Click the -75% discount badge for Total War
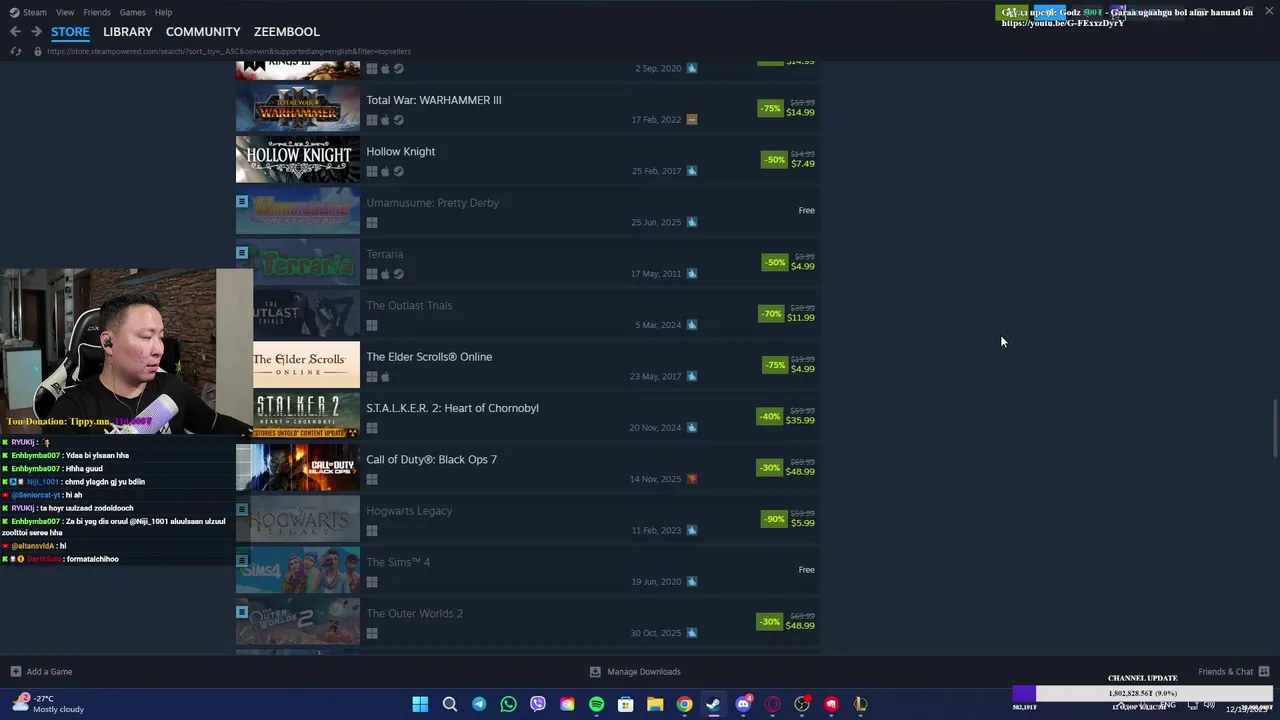1280x720 pixels. pyautogui.click(x=770, y=108)
